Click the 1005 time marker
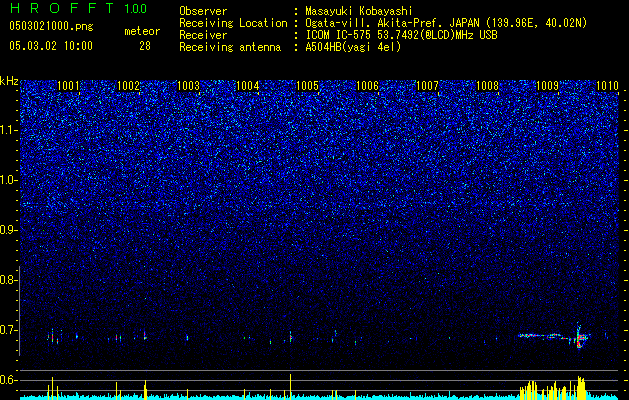Viewport: 629px width, 400px height. (308, 86)
